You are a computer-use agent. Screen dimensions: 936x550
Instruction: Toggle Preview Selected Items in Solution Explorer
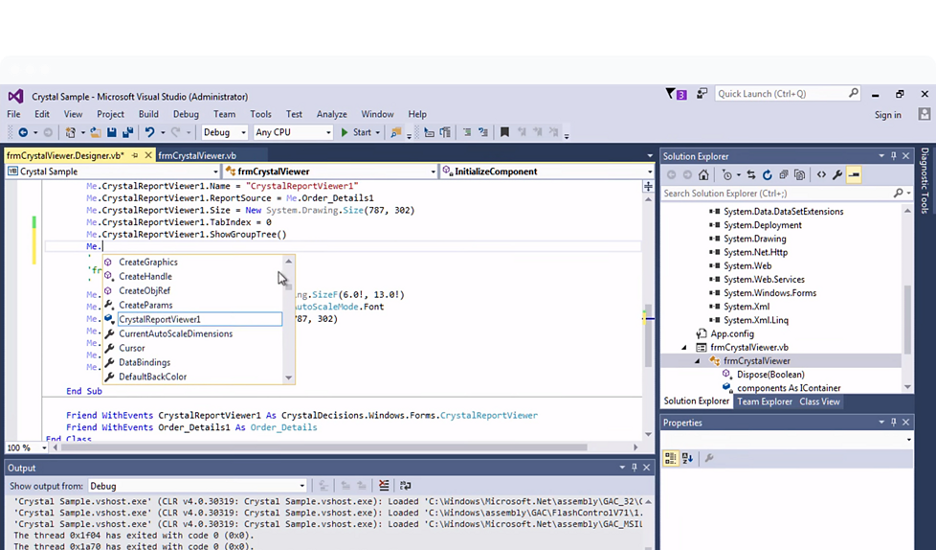click(x=853, y=175)
